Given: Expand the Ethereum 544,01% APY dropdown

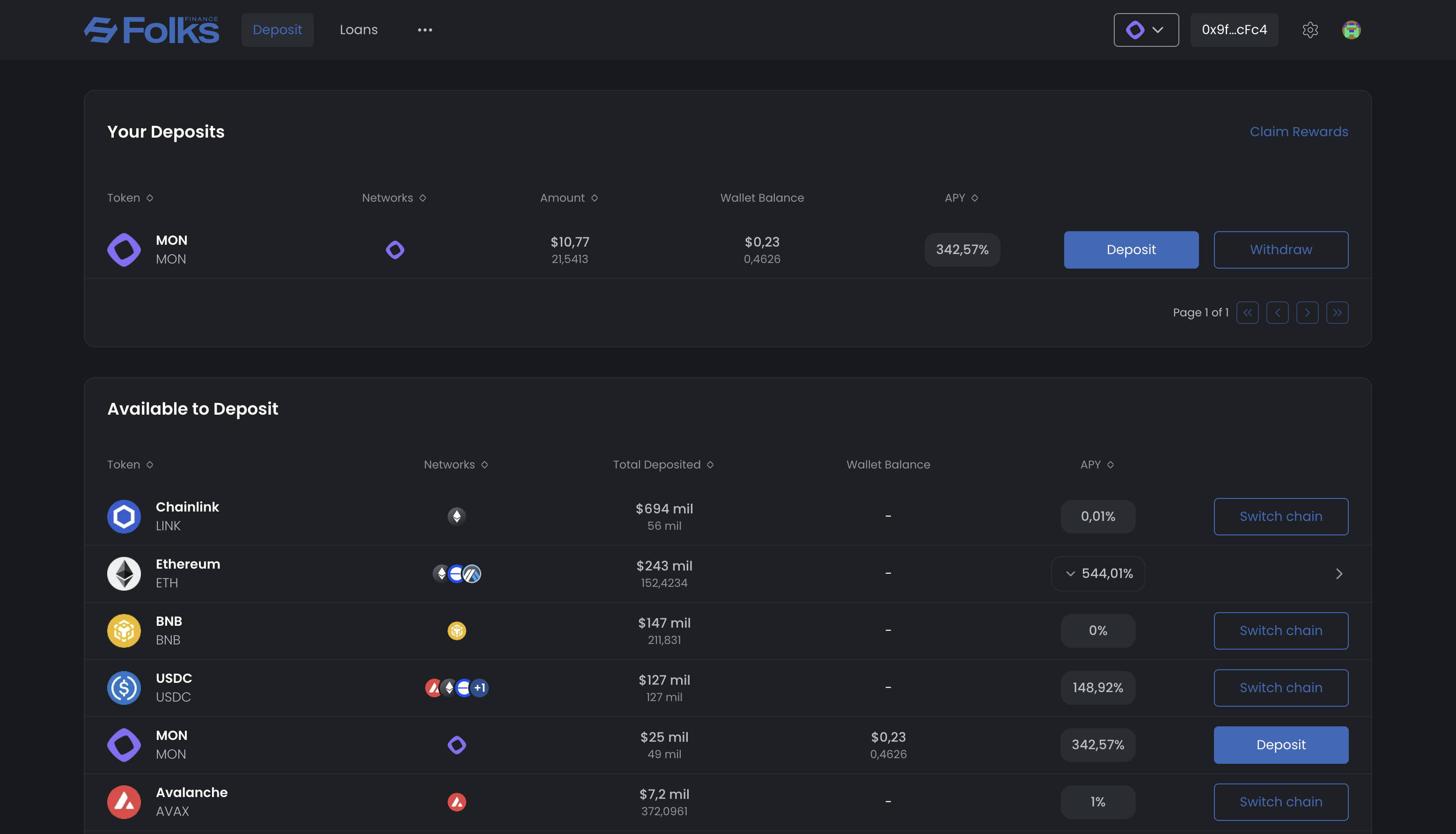Looking at the screenshot, I should click(x=1098, y=573).
